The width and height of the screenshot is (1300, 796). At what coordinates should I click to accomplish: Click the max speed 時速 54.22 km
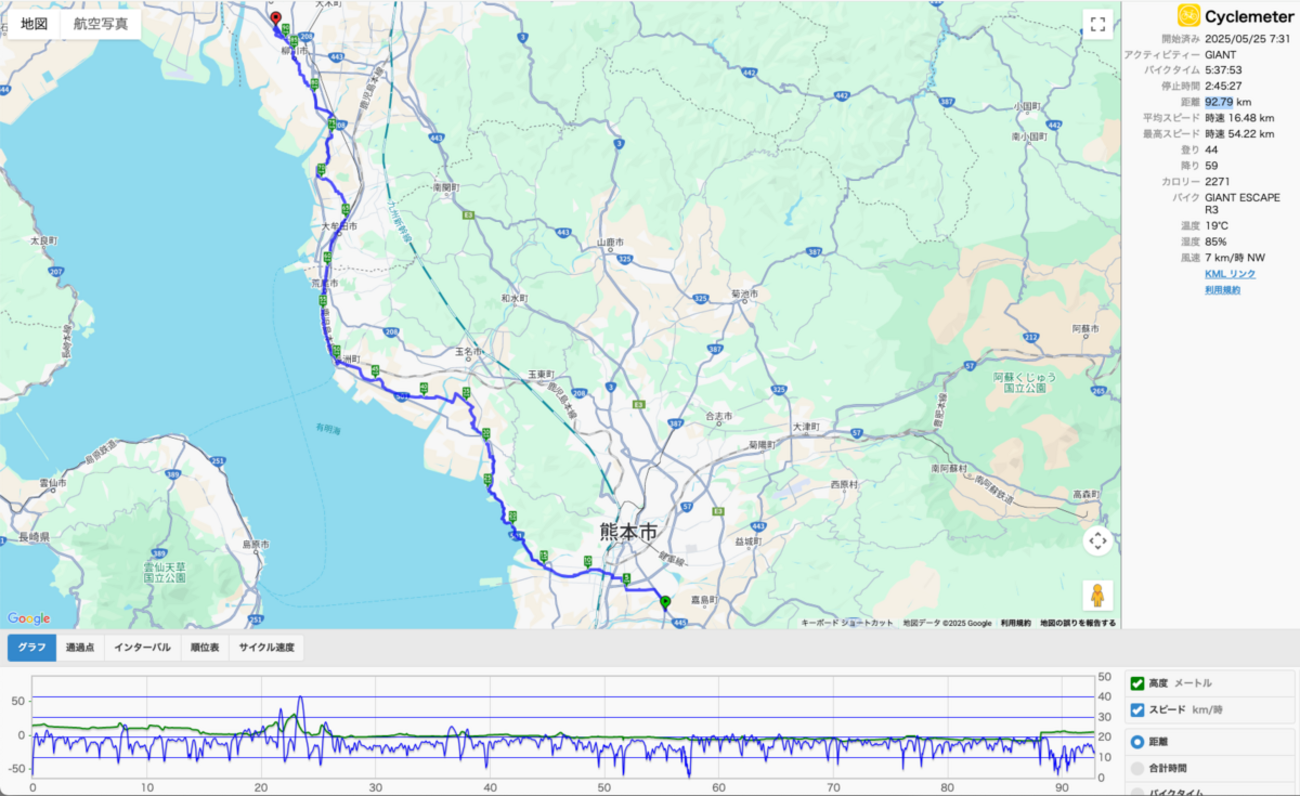click(1240, 134)
